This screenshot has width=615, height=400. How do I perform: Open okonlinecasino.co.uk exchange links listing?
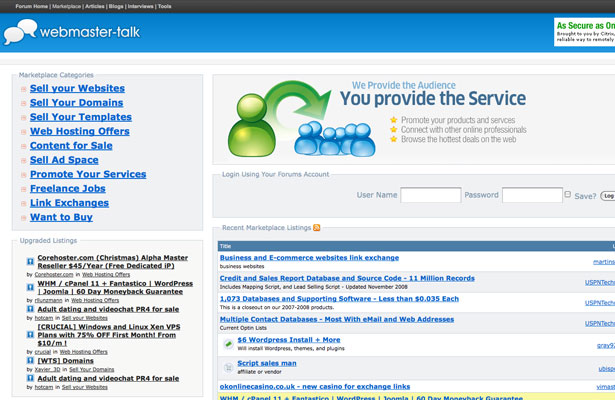(x=315, y=386)
